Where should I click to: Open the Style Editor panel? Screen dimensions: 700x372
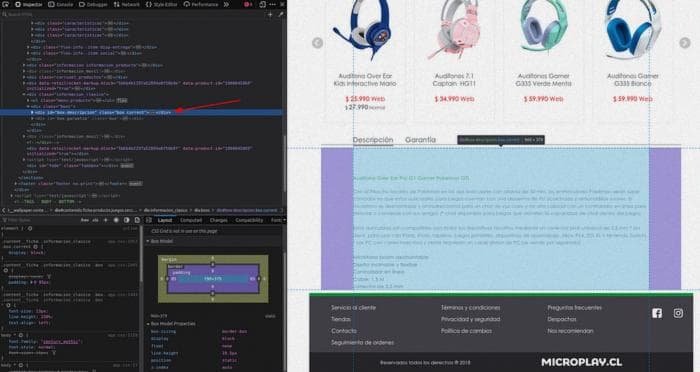pos(162,4)
